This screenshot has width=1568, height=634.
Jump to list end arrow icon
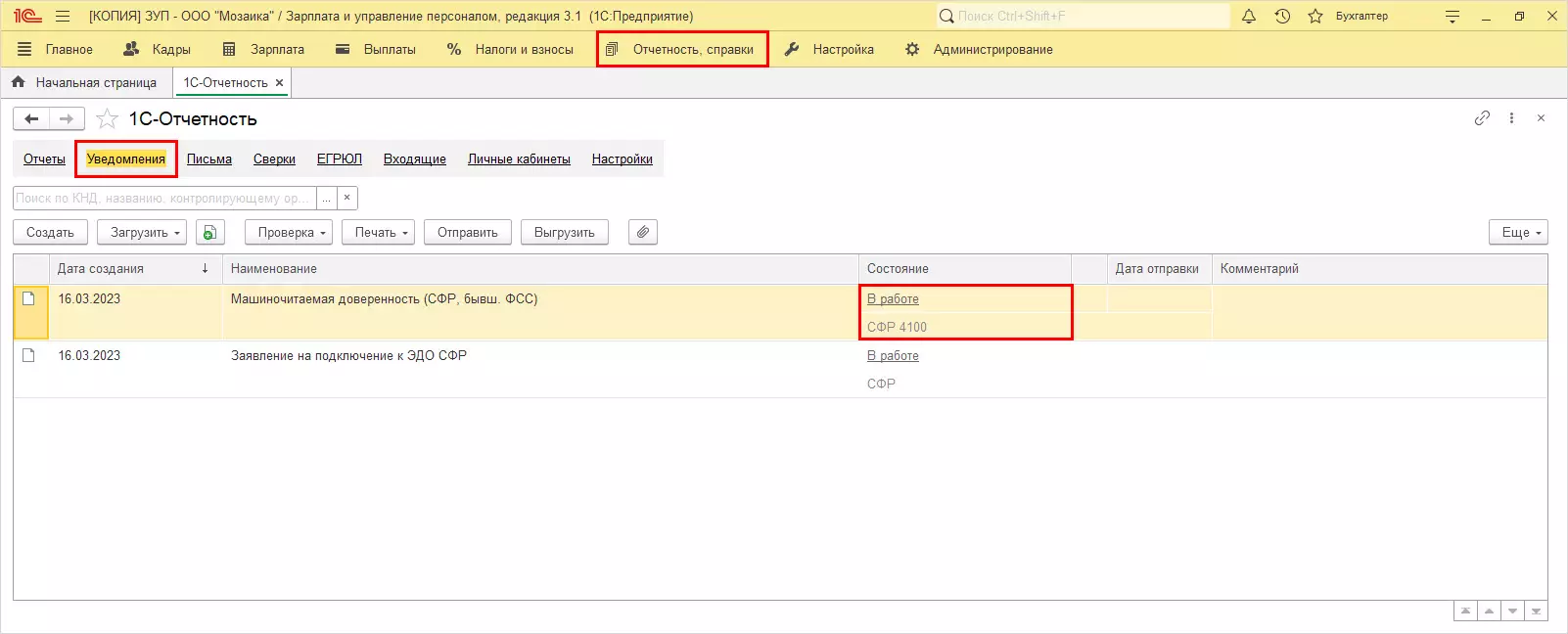1536,611
